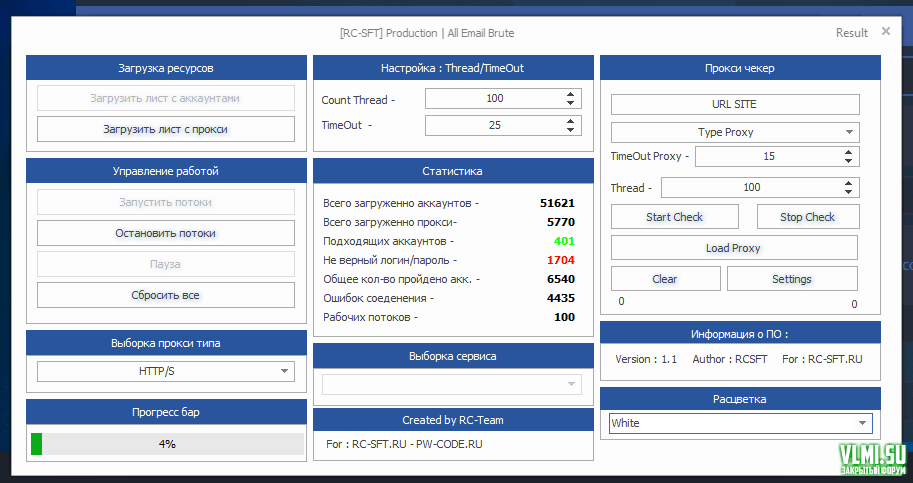Click the 'Загрузить лист с прокси' button

coord(165,129)
